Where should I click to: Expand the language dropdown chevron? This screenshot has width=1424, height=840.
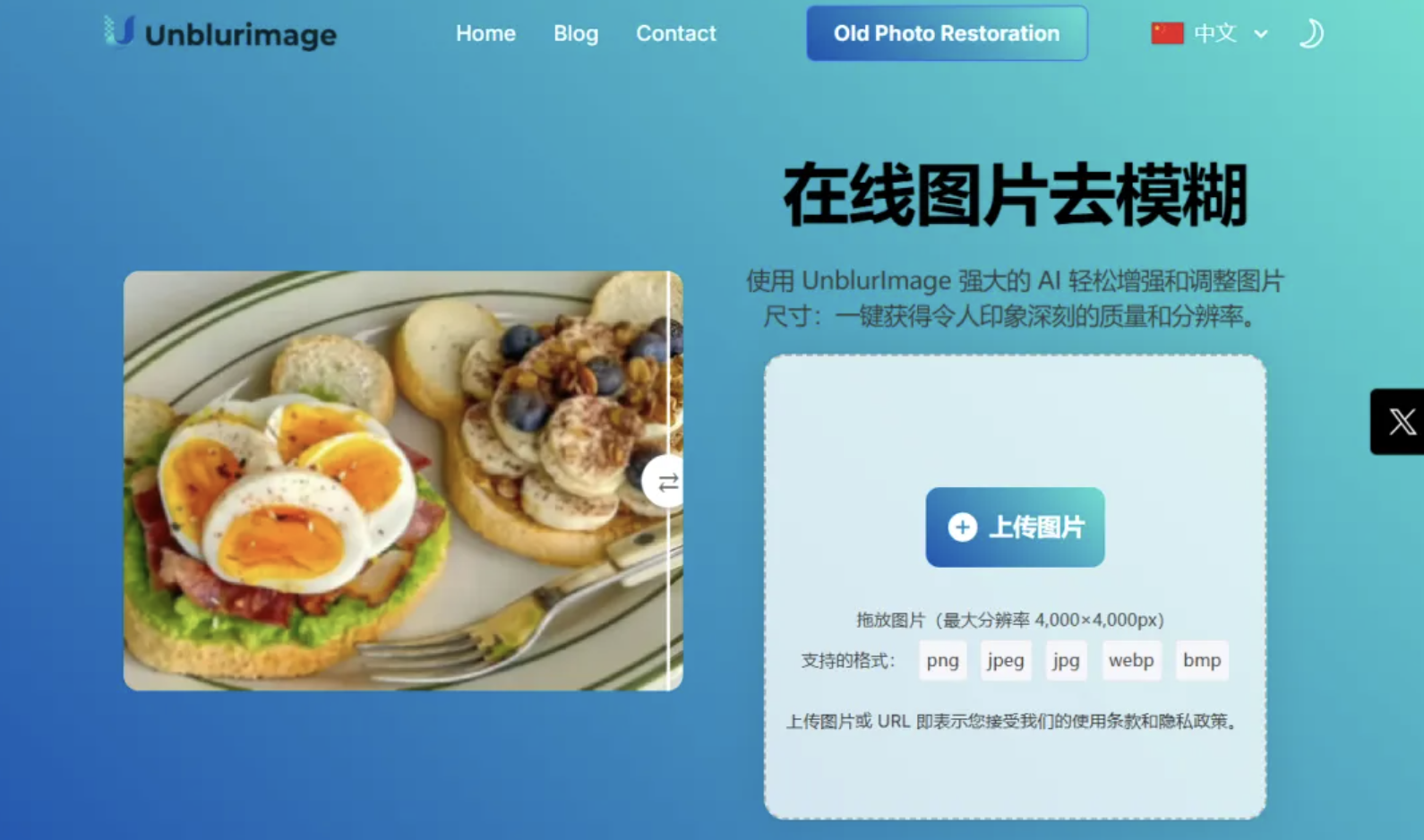tap(1261, 34)
